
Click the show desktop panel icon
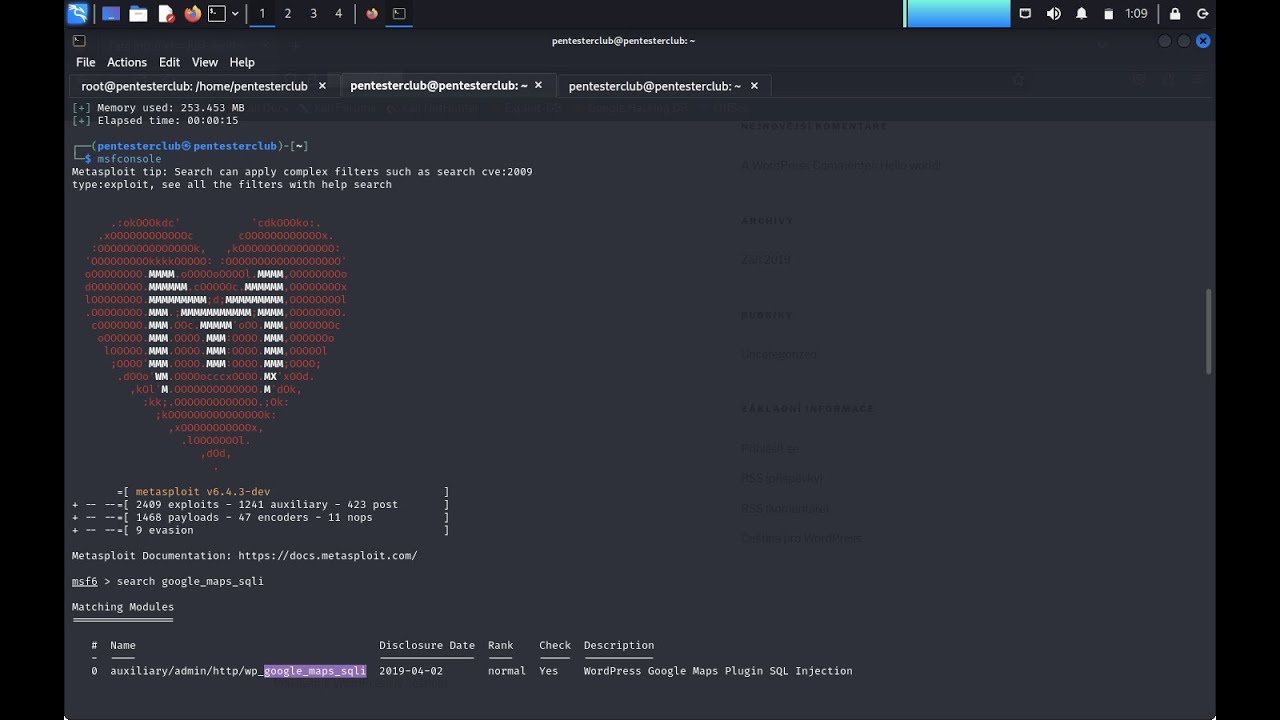tap(111, 13)
